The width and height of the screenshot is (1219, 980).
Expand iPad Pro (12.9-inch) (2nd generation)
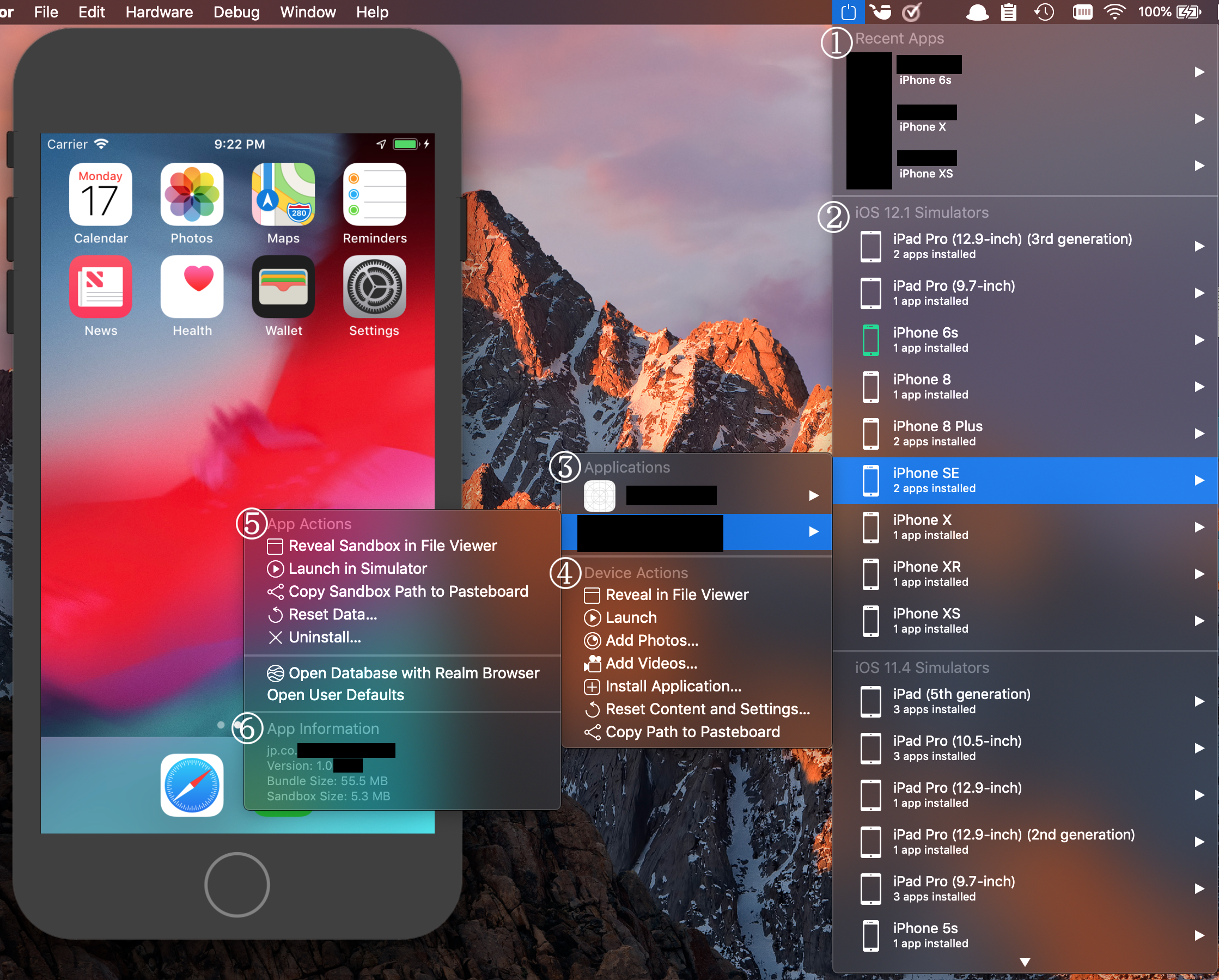1025,842
